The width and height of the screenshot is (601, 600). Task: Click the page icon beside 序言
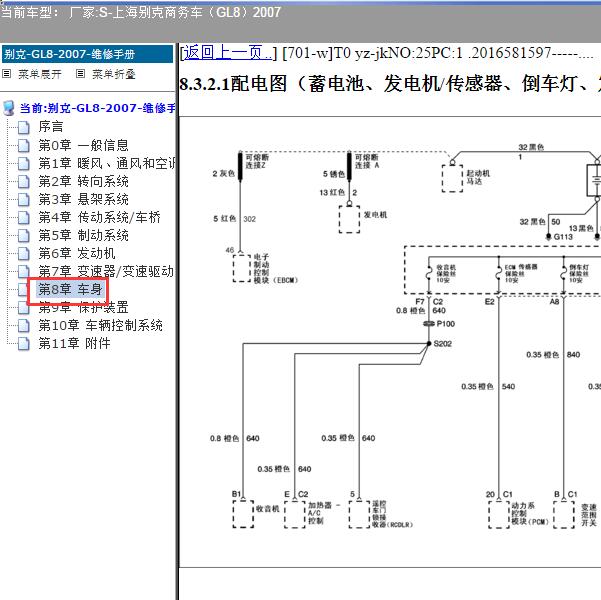tap(23, 127)
